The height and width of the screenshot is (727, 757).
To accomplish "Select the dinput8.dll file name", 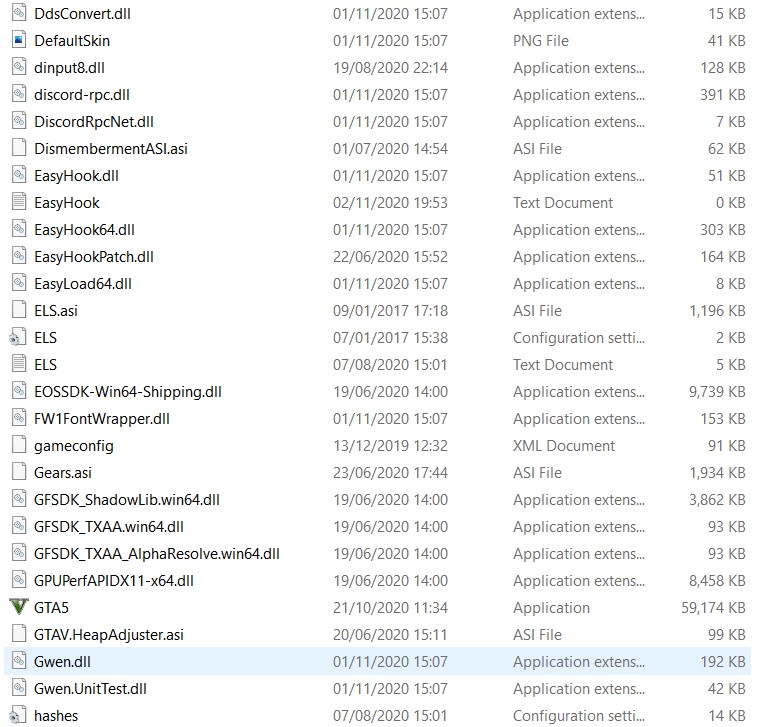I will tap(69, 68).
